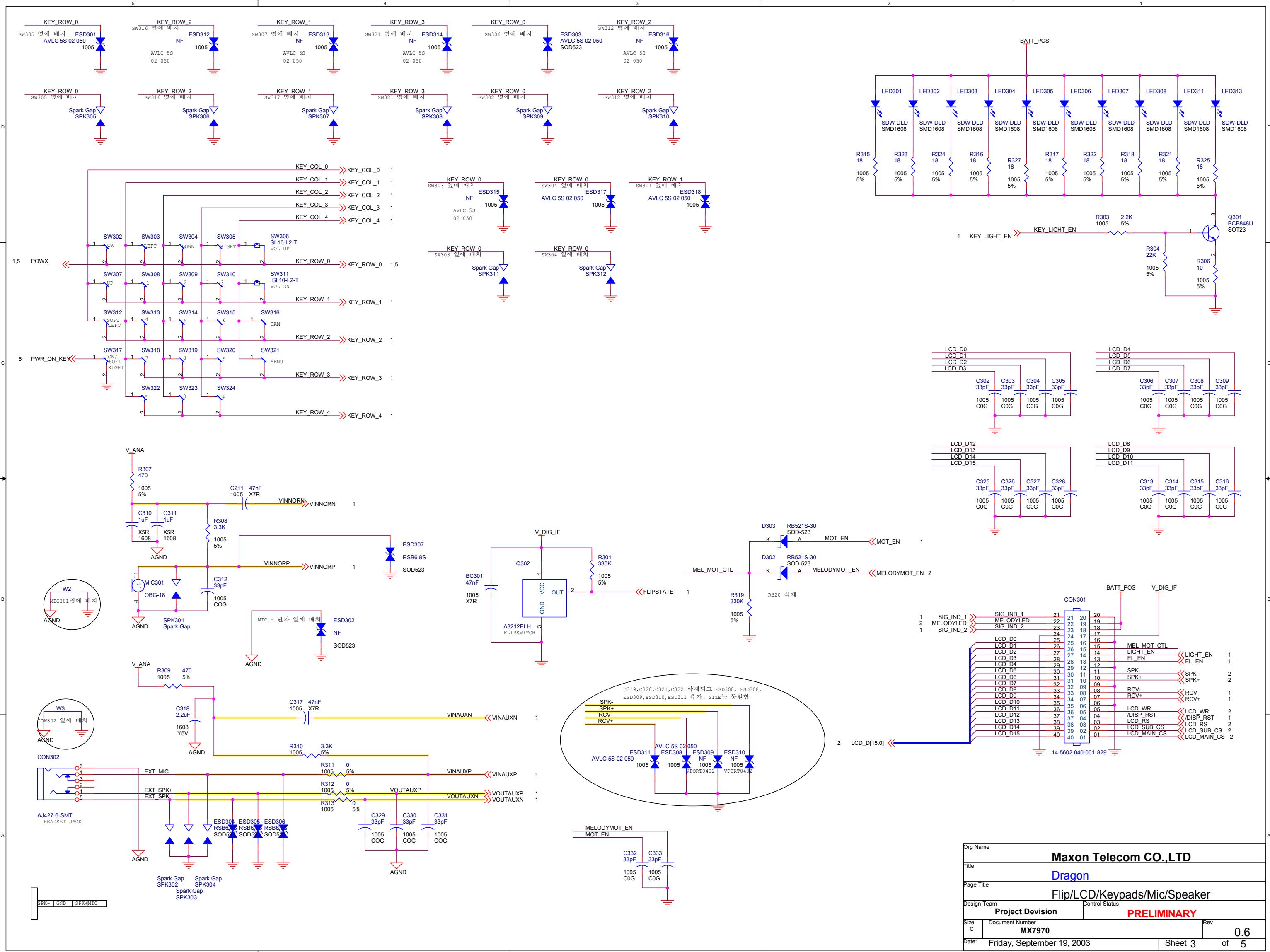The width and height of the screenshot is (1270, 952).
Task: Click the 'CON301' reference designator
Action: 1075,599
